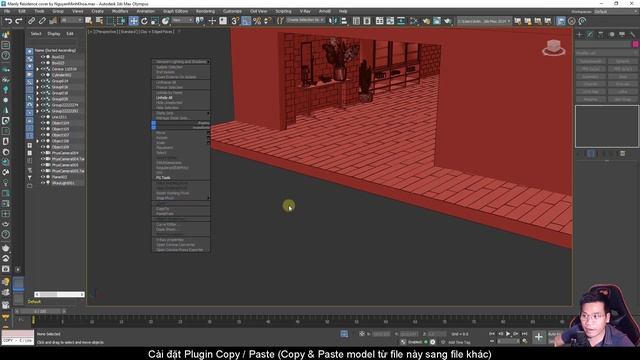640x360 pixels.
Task: Expand the Object108 tree node
Action: (x=38, y=141)
